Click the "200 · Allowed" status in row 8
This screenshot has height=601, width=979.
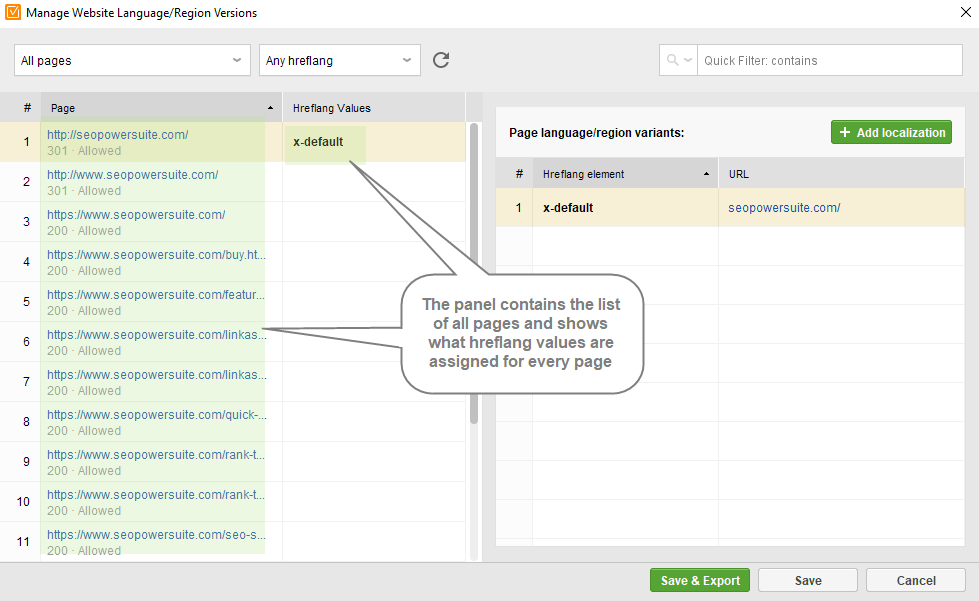point(84,431)
